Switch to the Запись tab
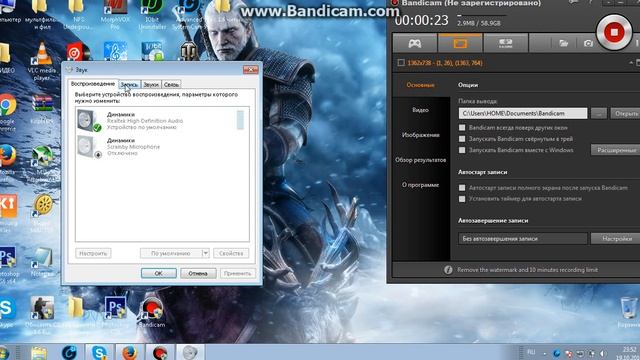 [x=129, y=84]
